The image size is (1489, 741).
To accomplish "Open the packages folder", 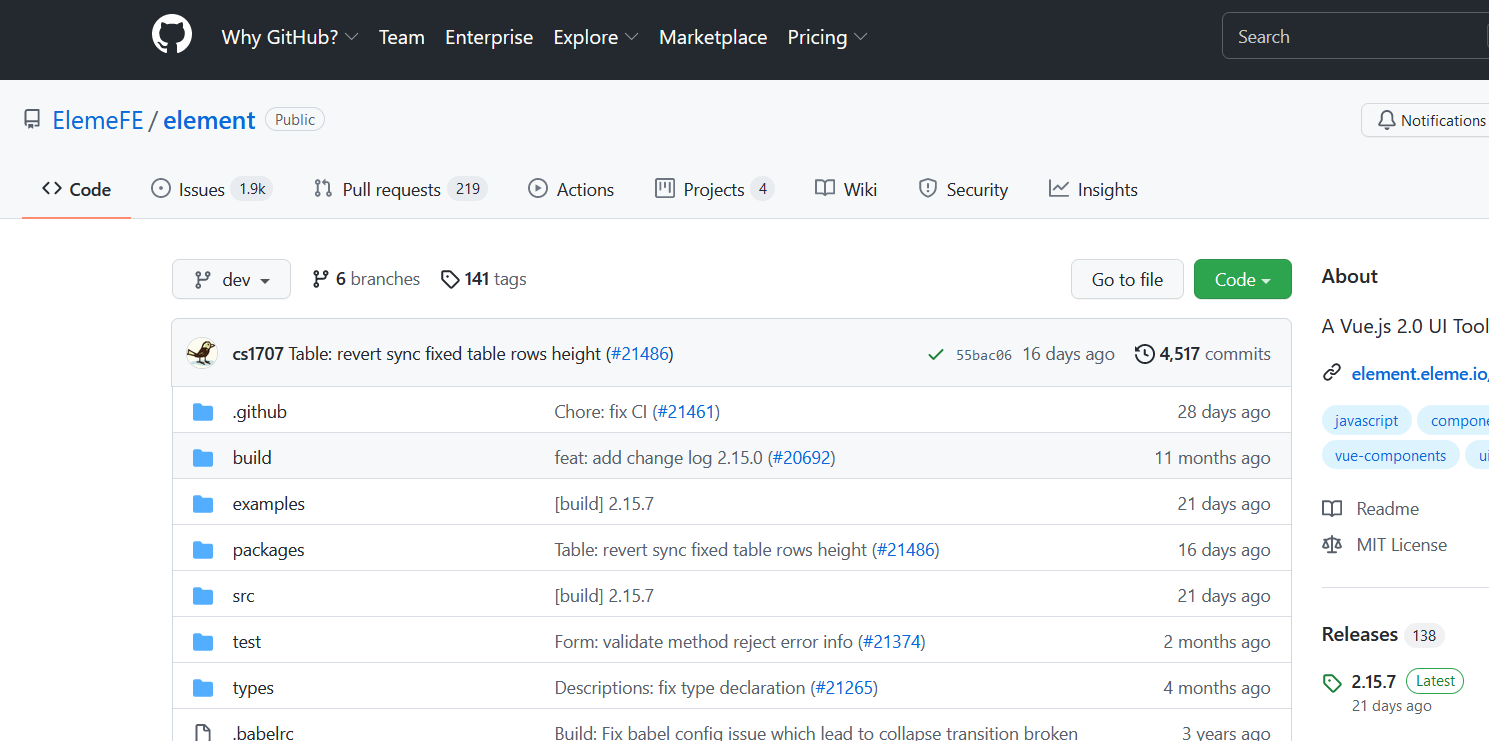I will 268,549.
